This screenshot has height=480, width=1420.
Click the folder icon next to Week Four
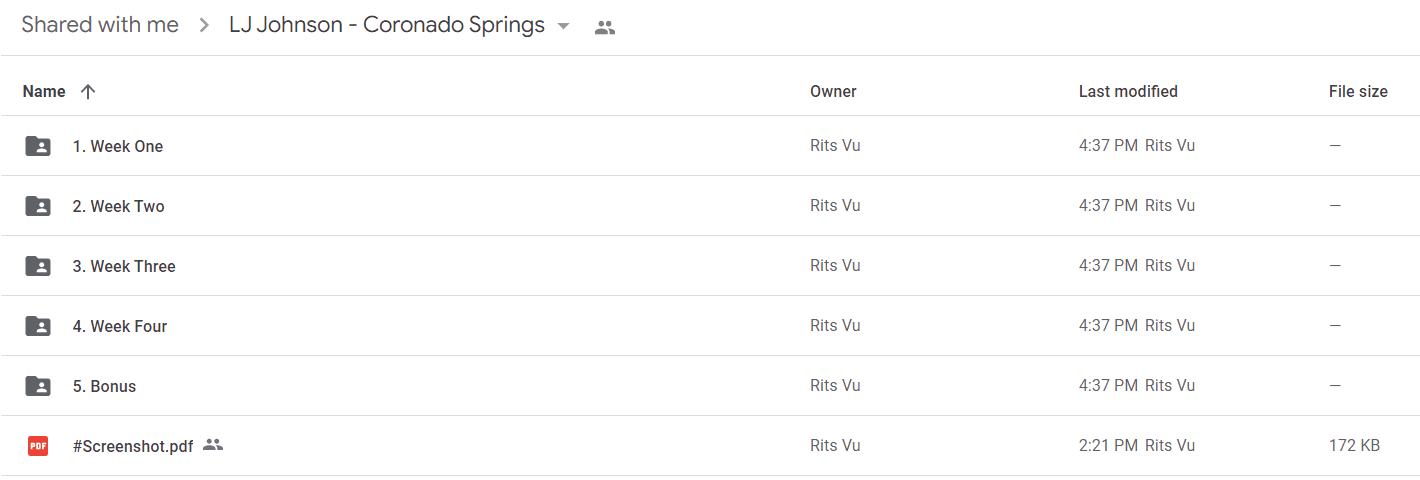[x=38, y=326]
